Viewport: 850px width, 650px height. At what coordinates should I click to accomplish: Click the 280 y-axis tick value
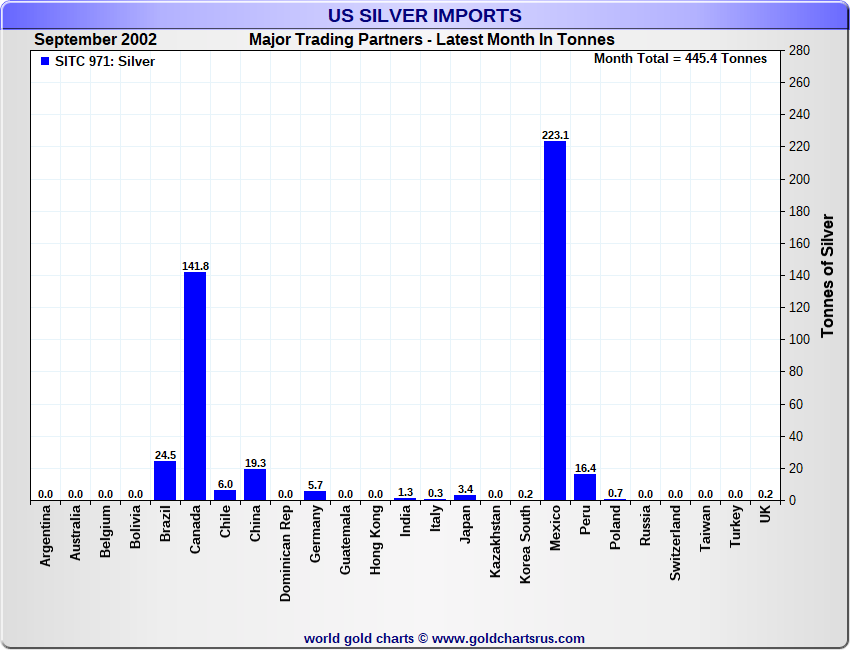point(798,51)
